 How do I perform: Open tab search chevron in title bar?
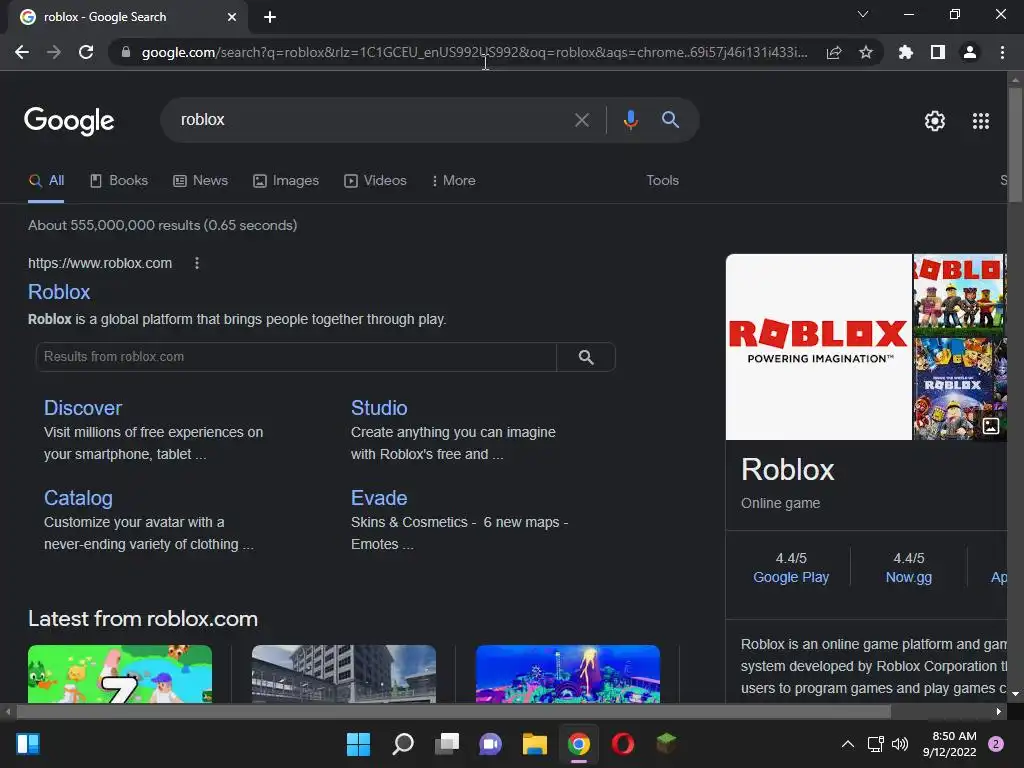tap(863, 14)
